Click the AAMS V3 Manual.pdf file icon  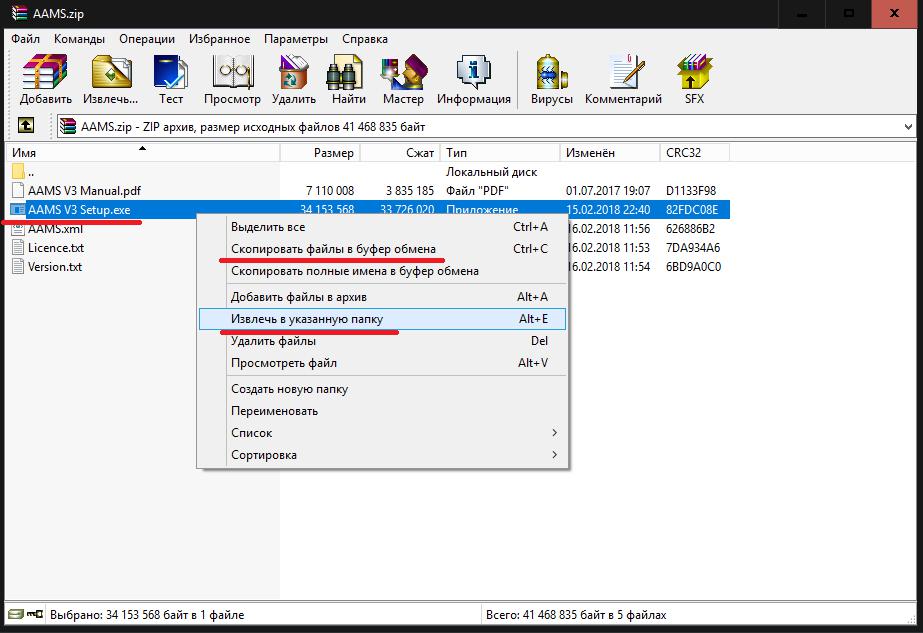[x=19, y=191]
